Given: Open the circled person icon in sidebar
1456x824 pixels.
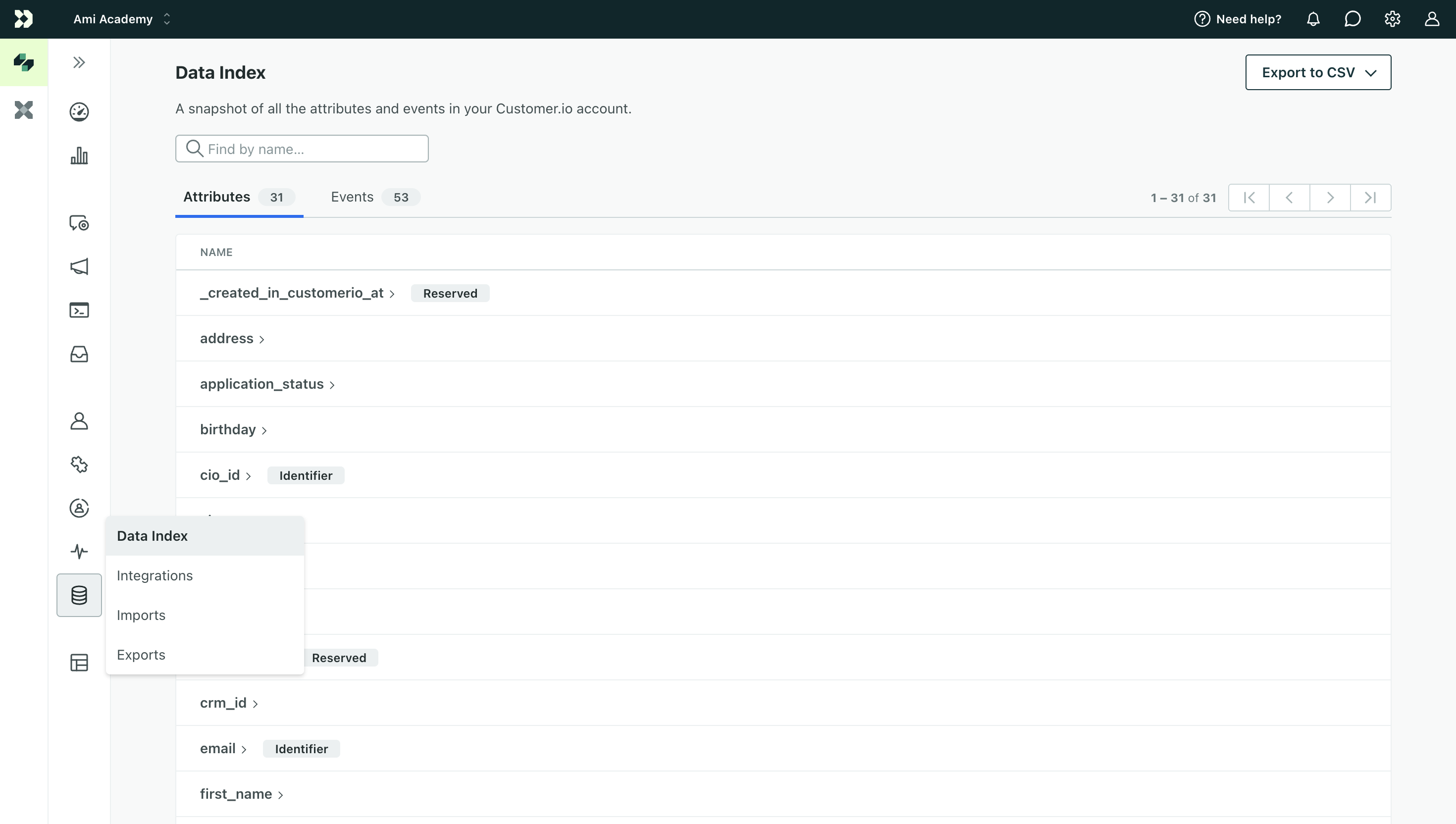Looking at the screenshot, I should 79,508.
